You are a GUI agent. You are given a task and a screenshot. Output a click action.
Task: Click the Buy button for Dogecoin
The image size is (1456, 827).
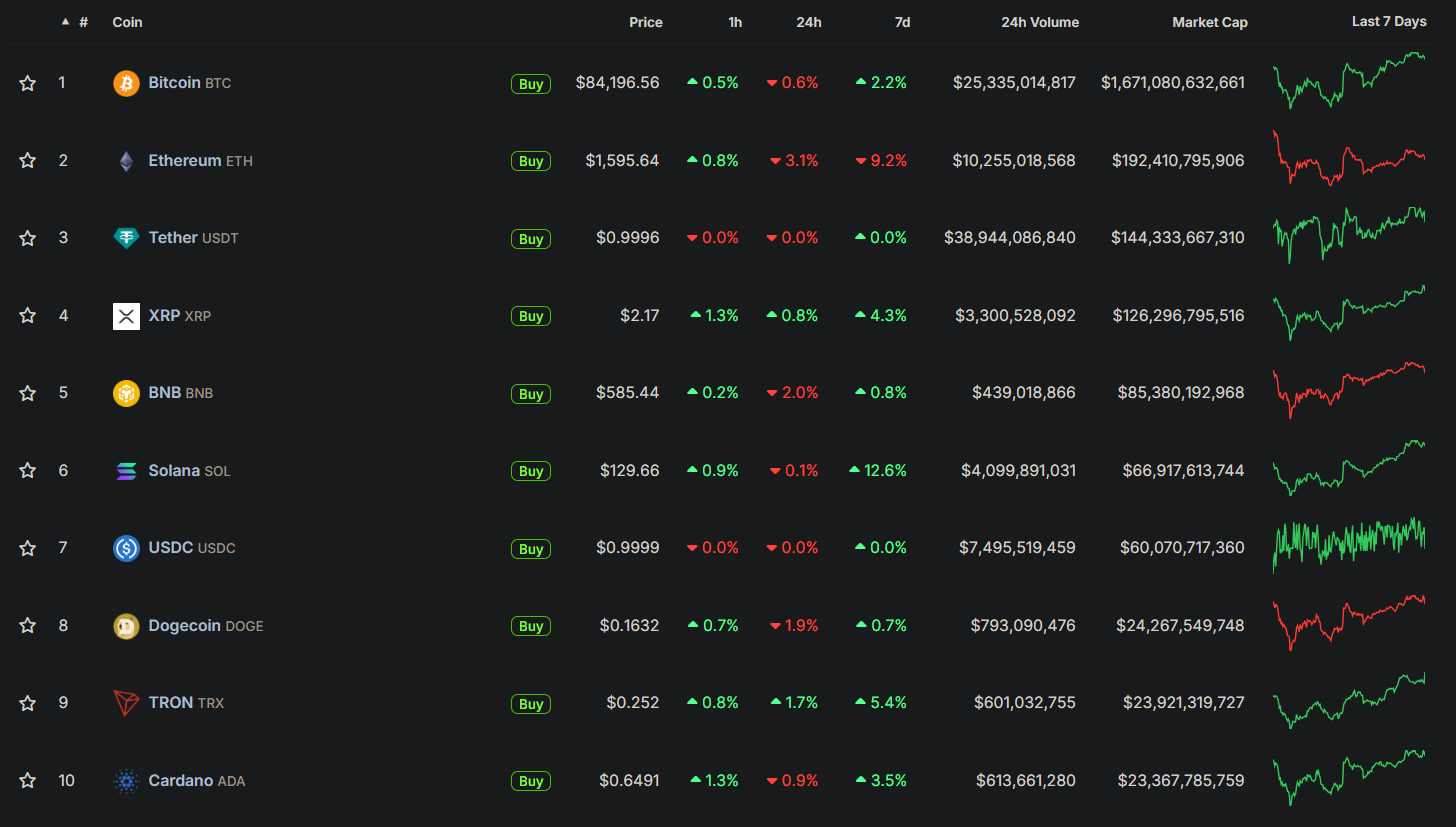(531, 626)
